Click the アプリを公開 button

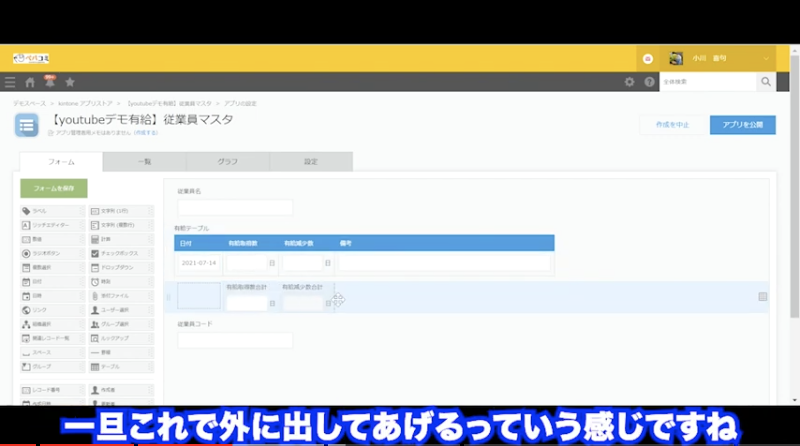pyautogui.click(x=742, y=125)
